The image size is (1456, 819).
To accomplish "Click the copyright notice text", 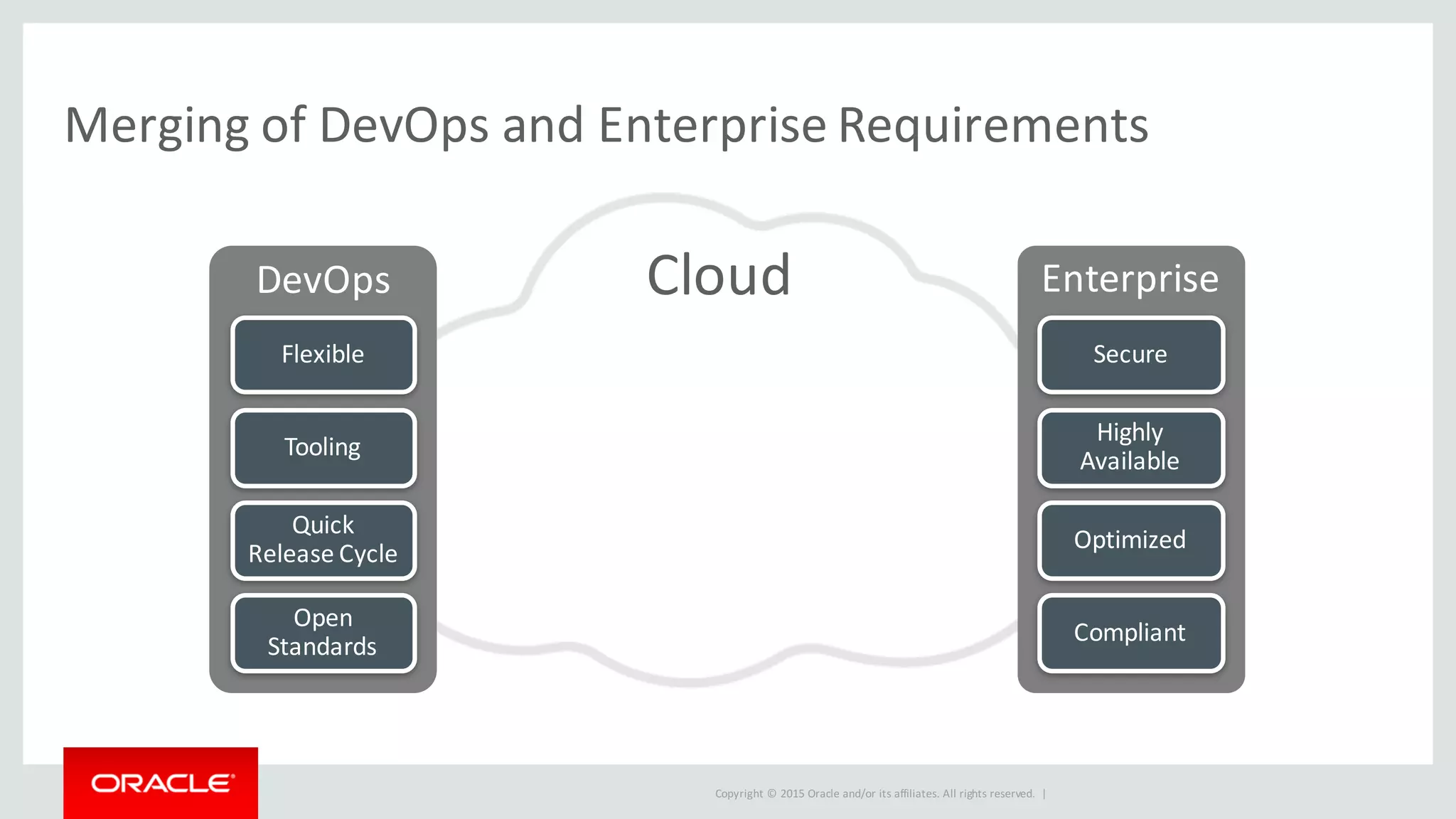I will [874, 793].
